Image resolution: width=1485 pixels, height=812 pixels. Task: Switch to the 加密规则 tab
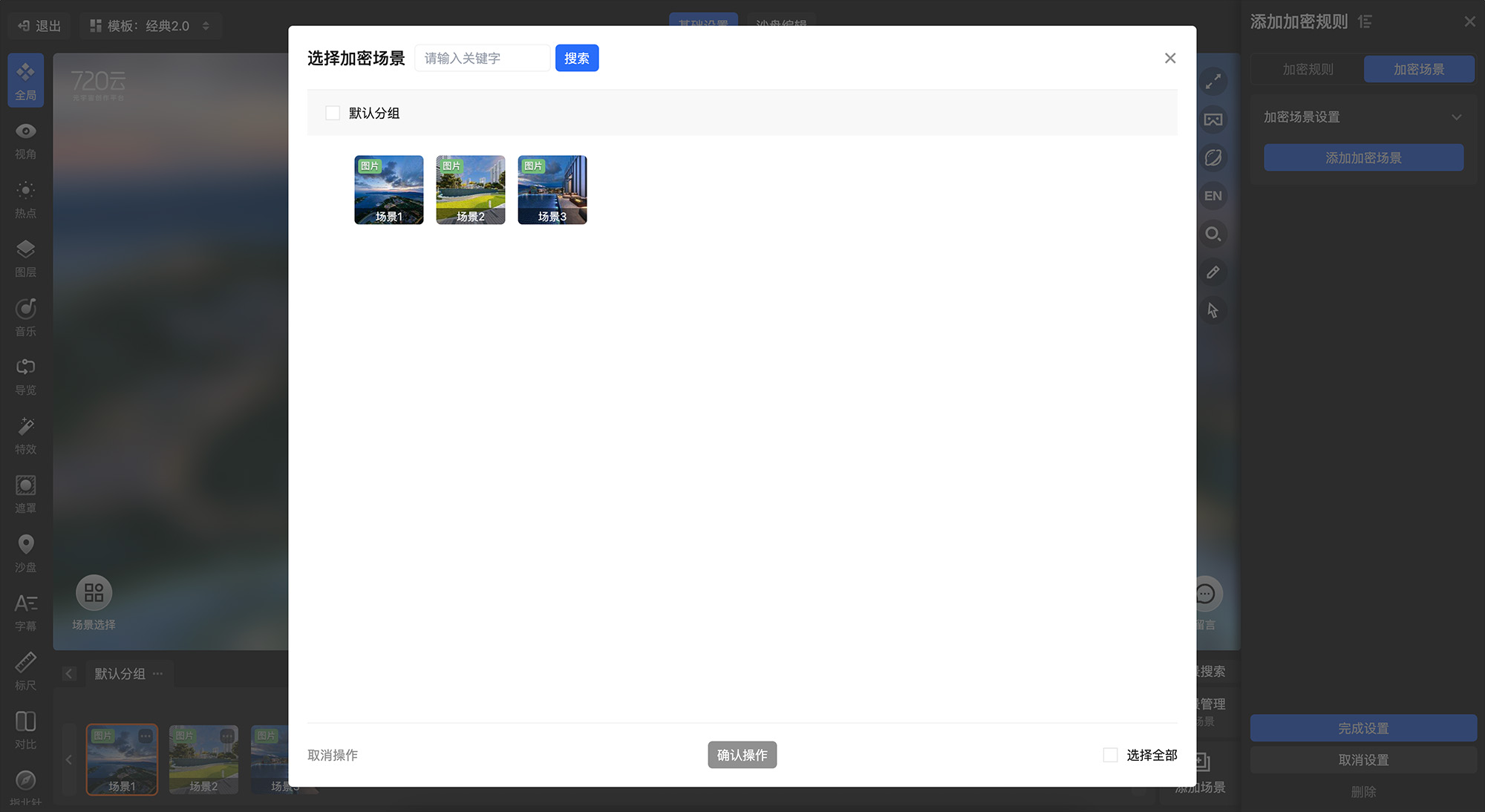coord(1308,69)
